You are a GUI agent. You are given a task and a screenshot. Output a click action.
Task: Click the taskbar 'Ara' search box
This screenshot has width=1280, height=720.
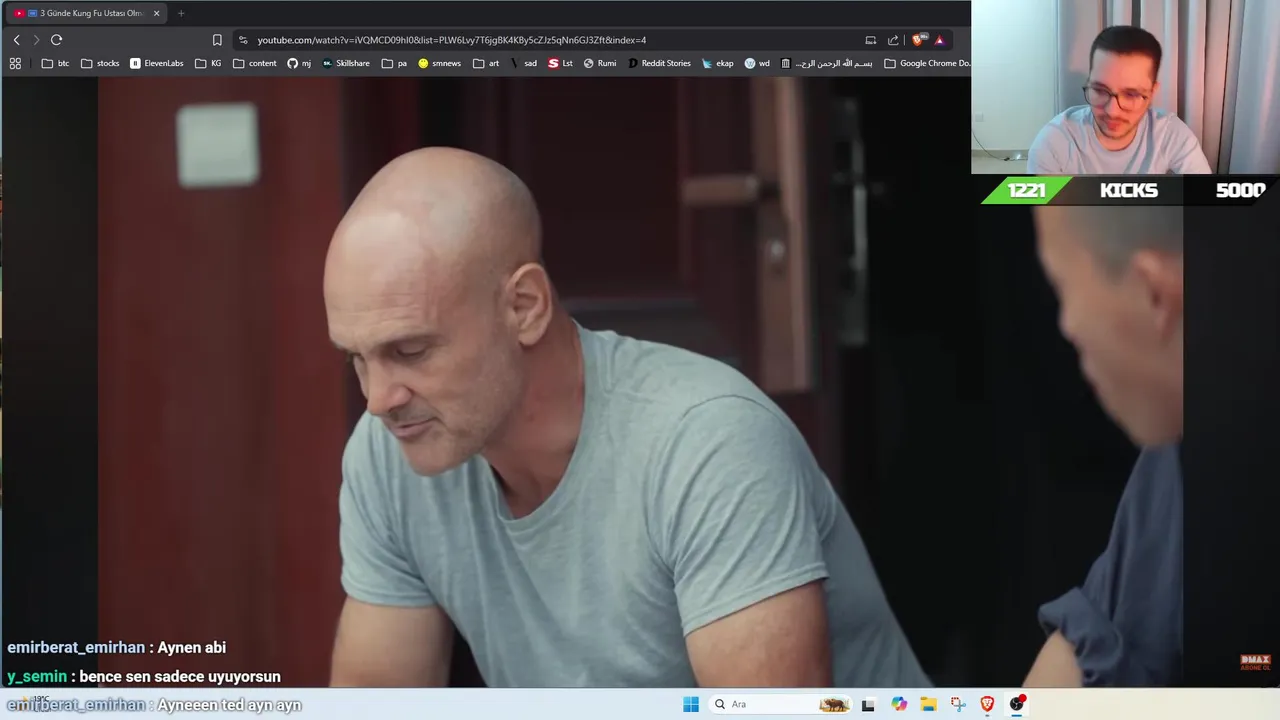point(780,704)
